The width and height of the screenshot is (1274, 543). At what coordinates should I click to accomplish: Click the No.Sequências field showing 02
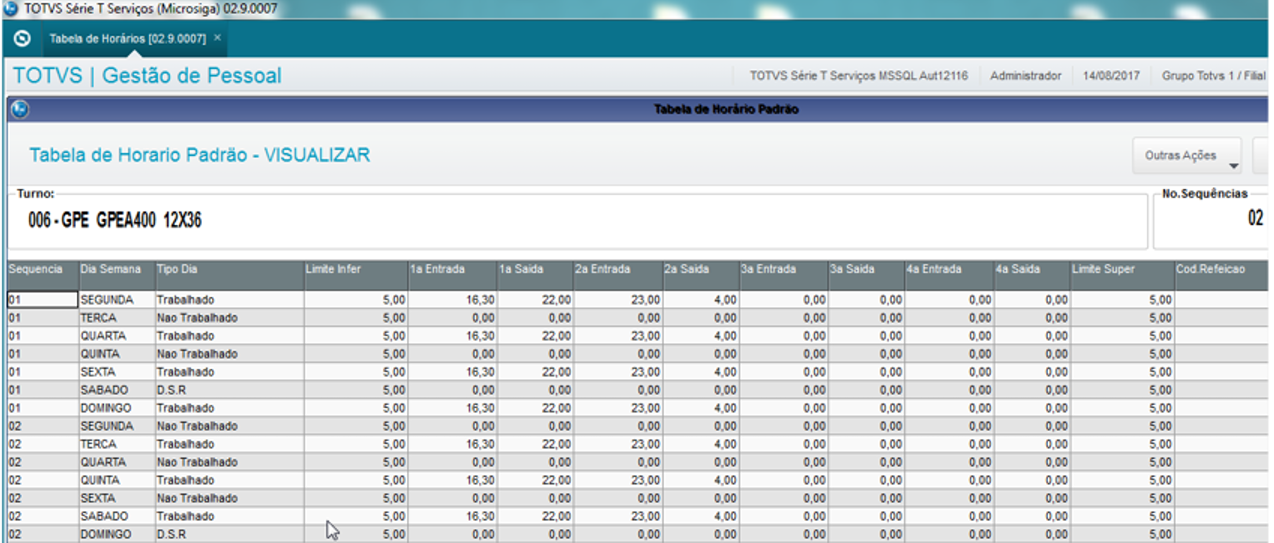(1213, 220)
